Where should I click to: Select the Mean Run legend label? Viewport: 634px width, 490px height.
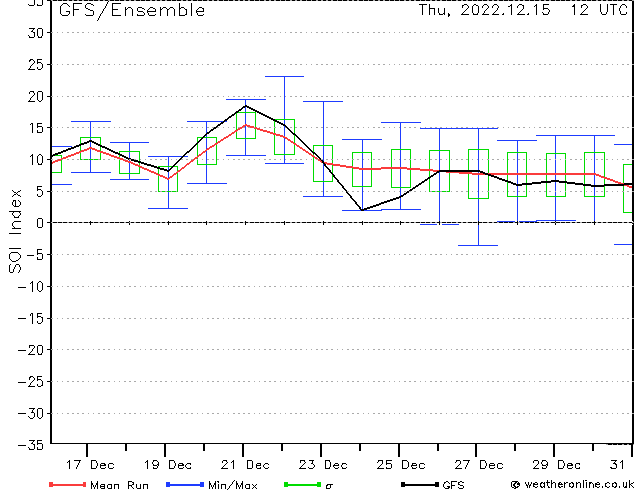pos(119,485)
